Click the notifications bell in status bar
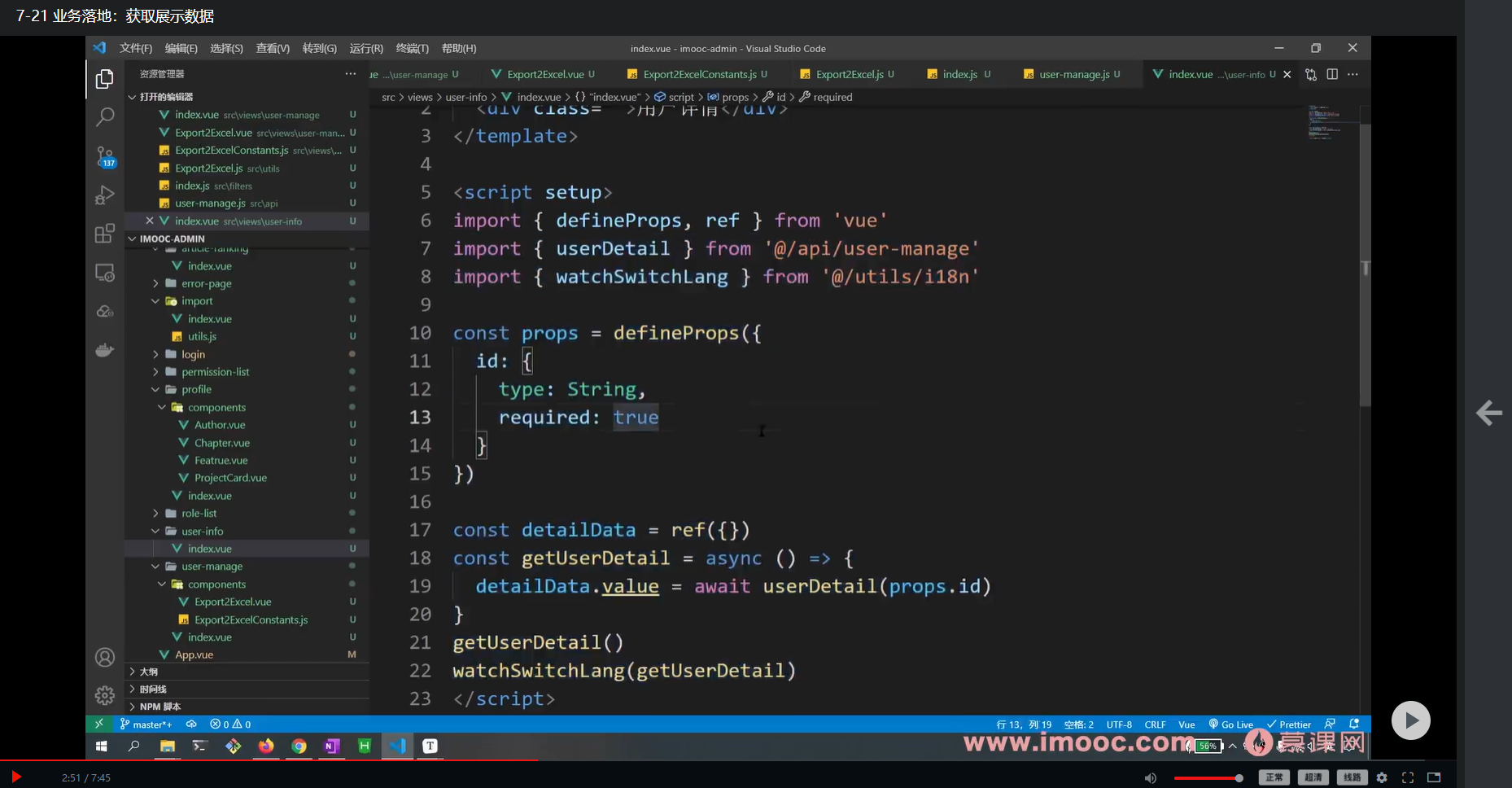The width and height of the screenshot is (1512, 788). click(1354, 724)
